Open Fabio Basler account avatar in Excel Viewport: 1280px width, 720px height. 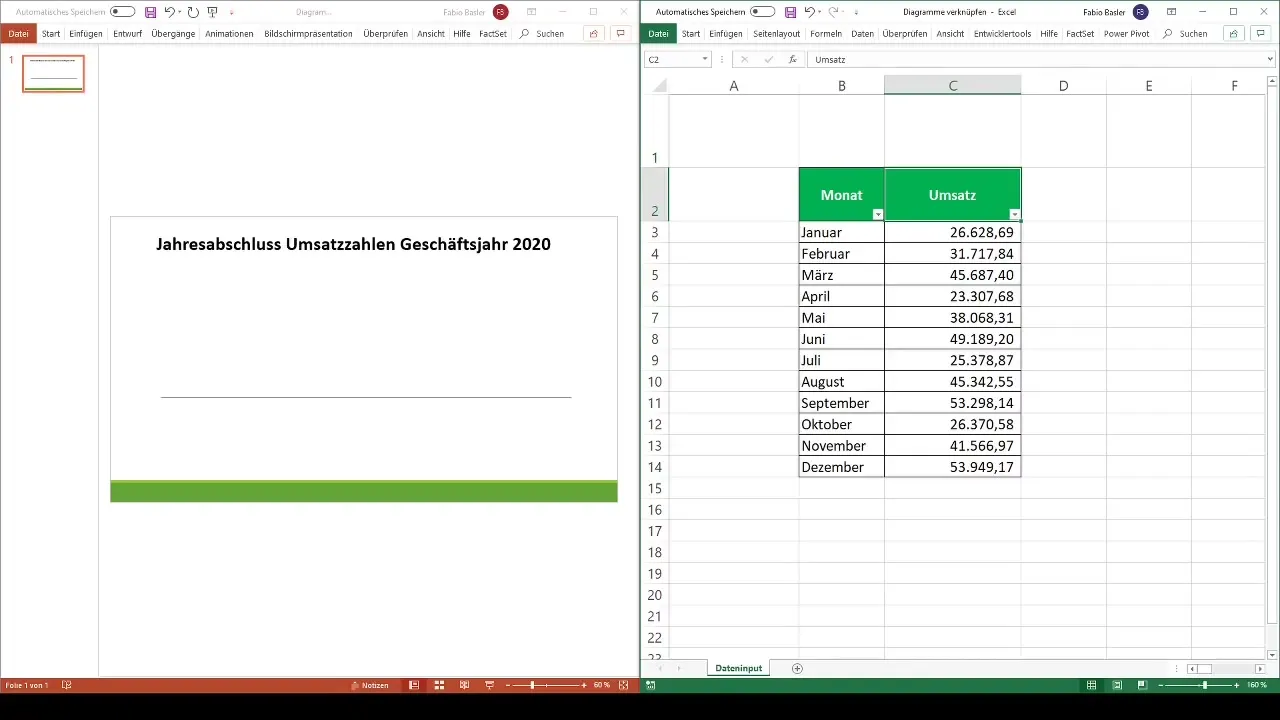1140,12
